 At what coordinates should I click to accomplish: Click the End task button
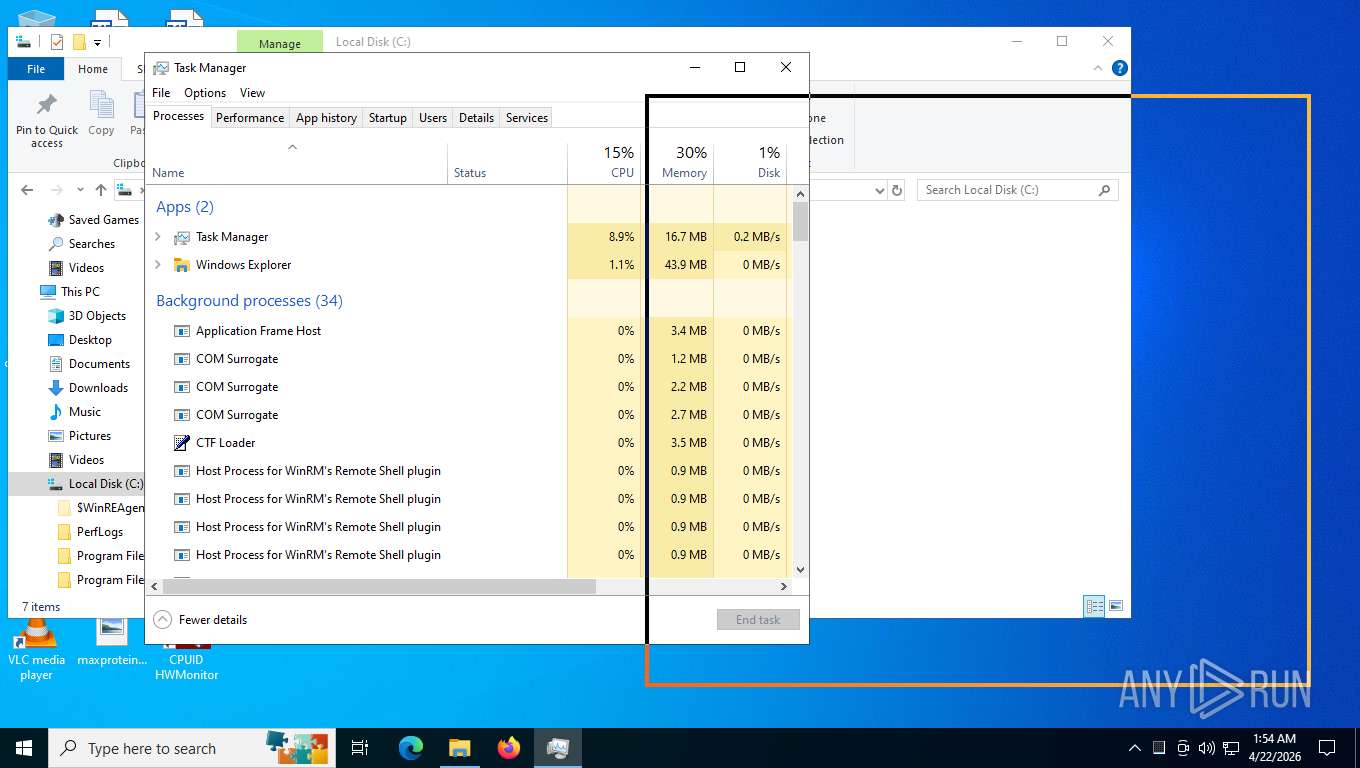coord(758,620)
